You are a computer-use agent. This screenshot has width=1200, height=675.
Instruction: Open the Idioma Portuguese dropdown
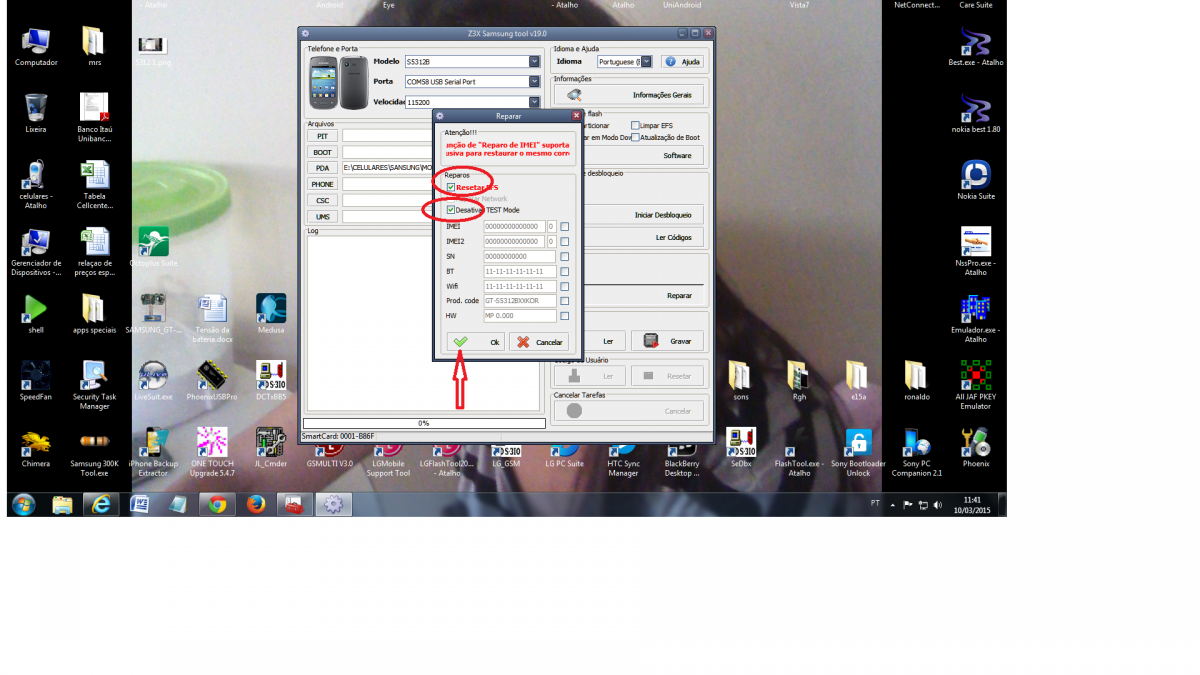[x=646, y=62]
